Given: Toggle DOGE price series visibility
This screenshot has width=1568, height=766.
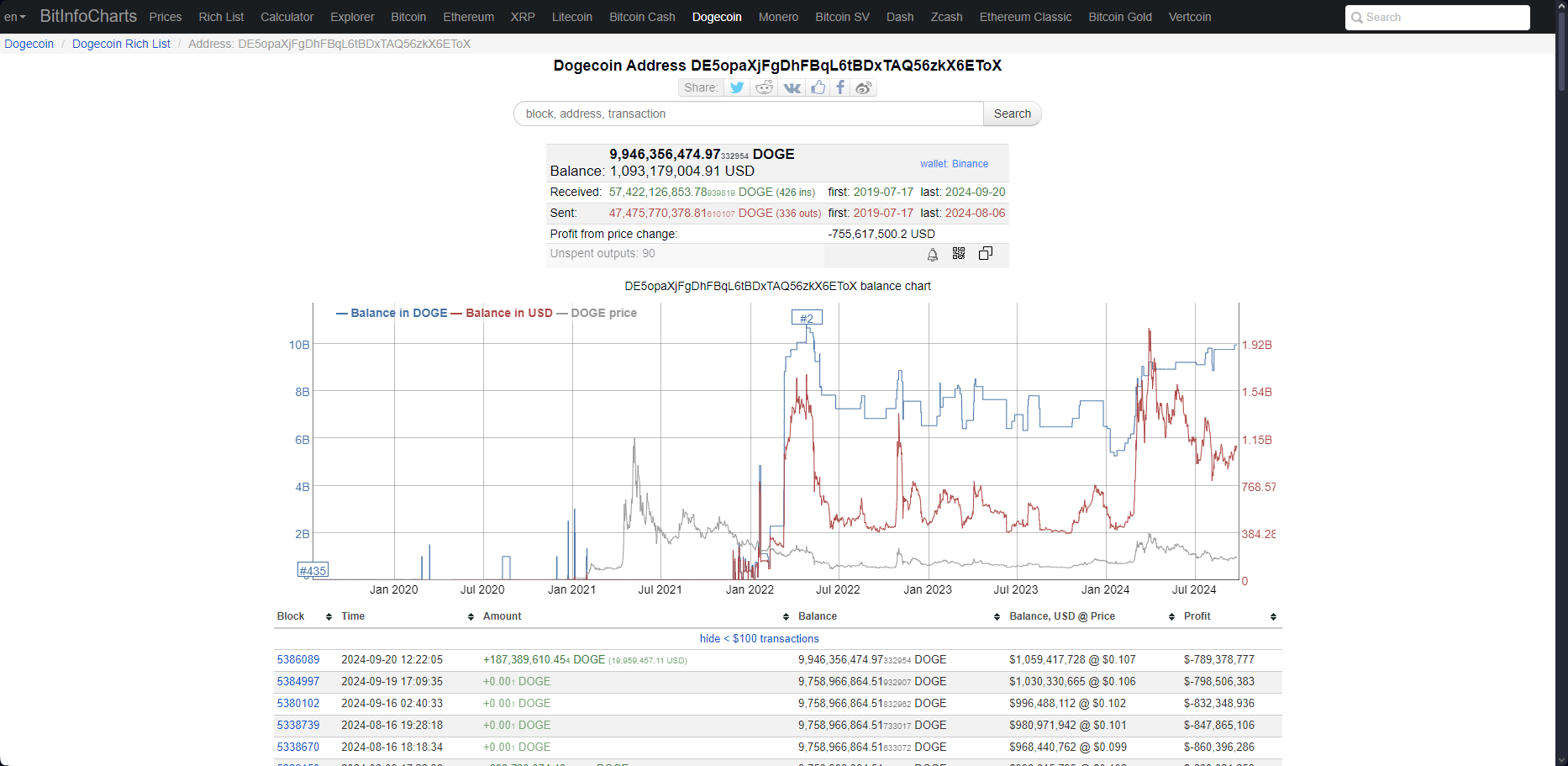Looking at the screenshot, I should click(603, 313).
